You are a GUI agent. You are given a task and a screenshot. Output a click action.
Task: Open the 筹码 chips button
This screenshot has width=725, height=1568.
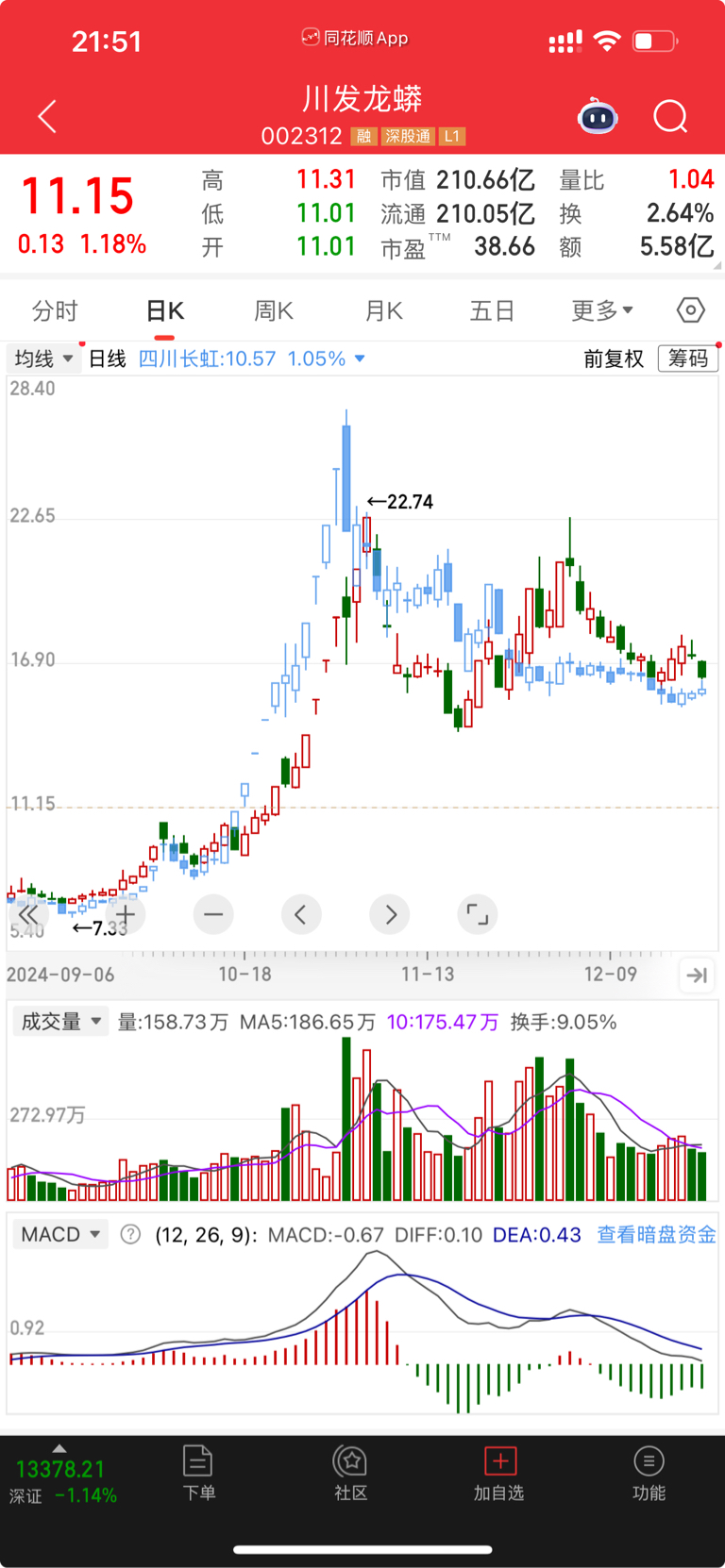[x=688, y=359]
